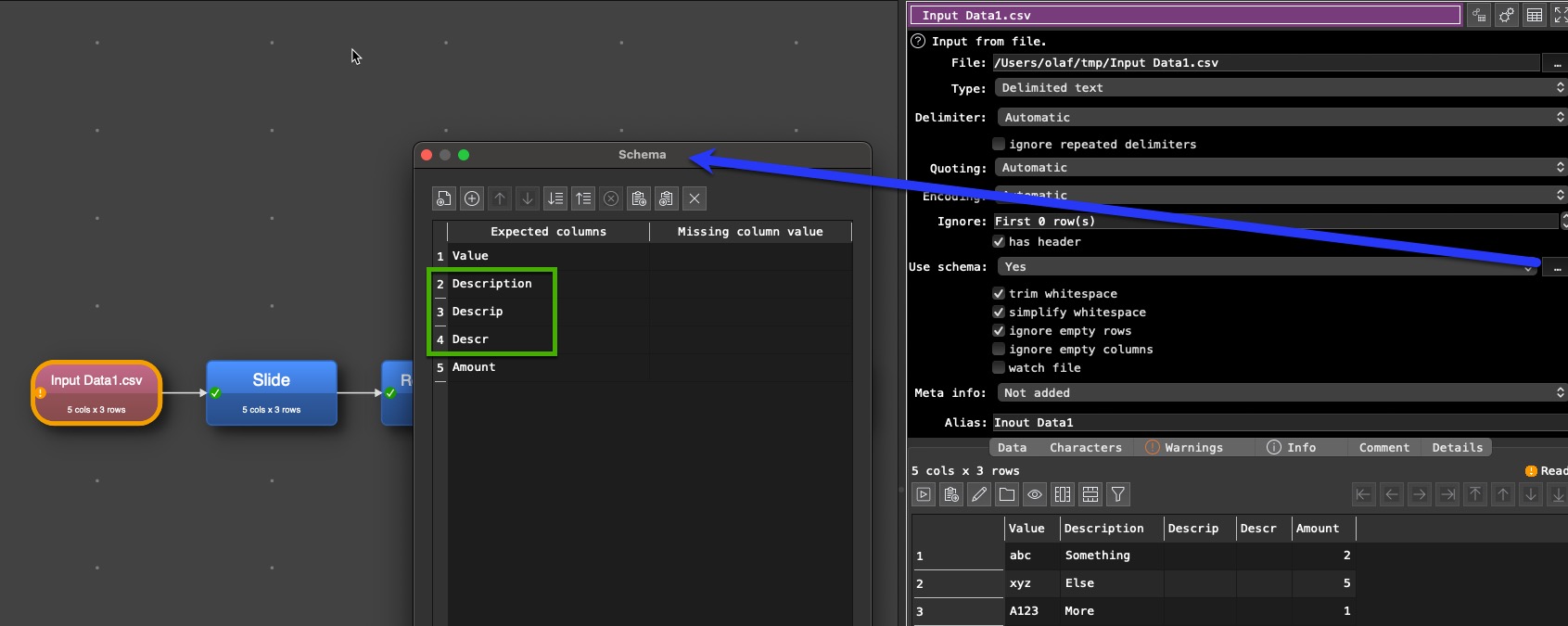
Task: Click the add column plus icon in Schema
Action: tap(472, 198)
